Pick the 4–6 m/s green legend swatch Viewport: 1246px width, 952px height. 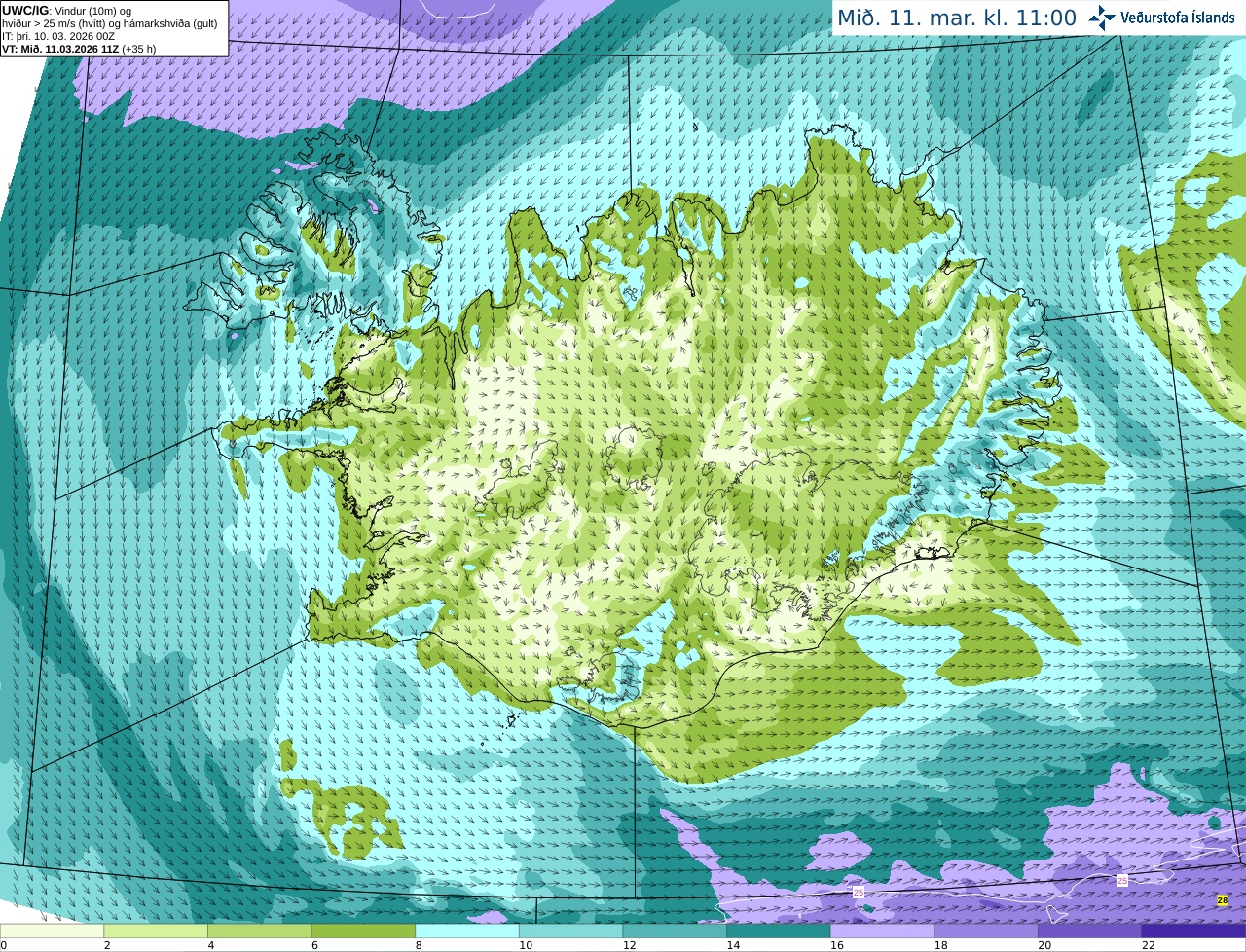coord(259,931)
